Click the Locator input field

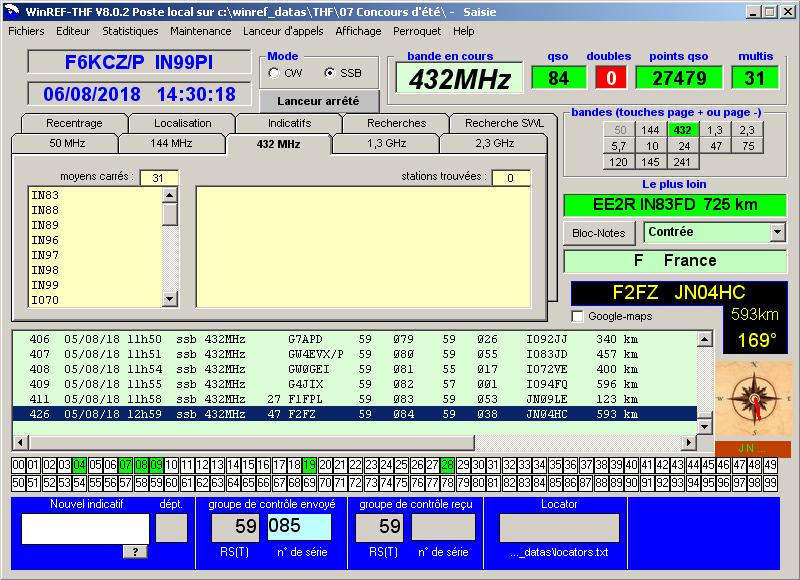point(559,528)
